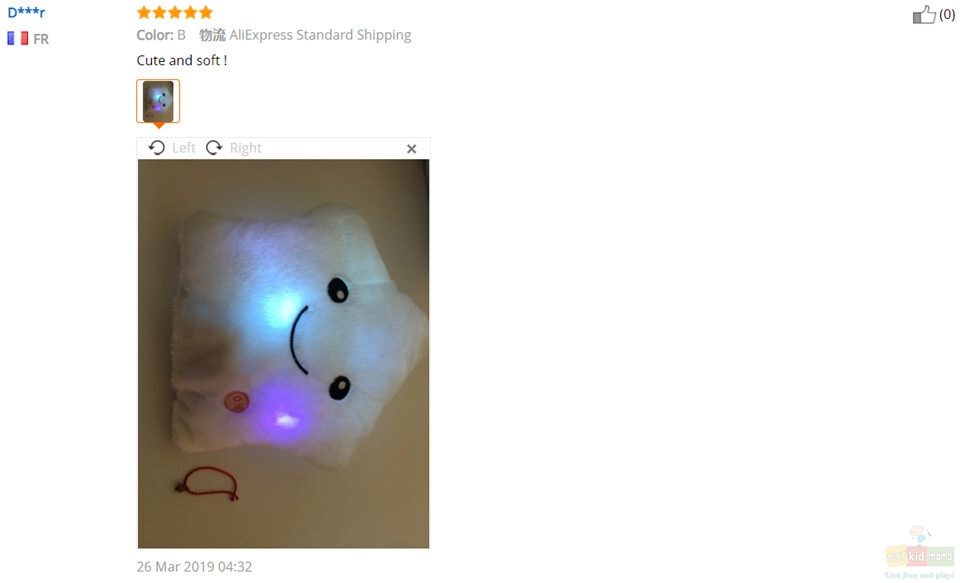The width and height of the screenshot is (960, 583).
Task: Close the enlarged review photo viewer
Action: tap(411, 149)
